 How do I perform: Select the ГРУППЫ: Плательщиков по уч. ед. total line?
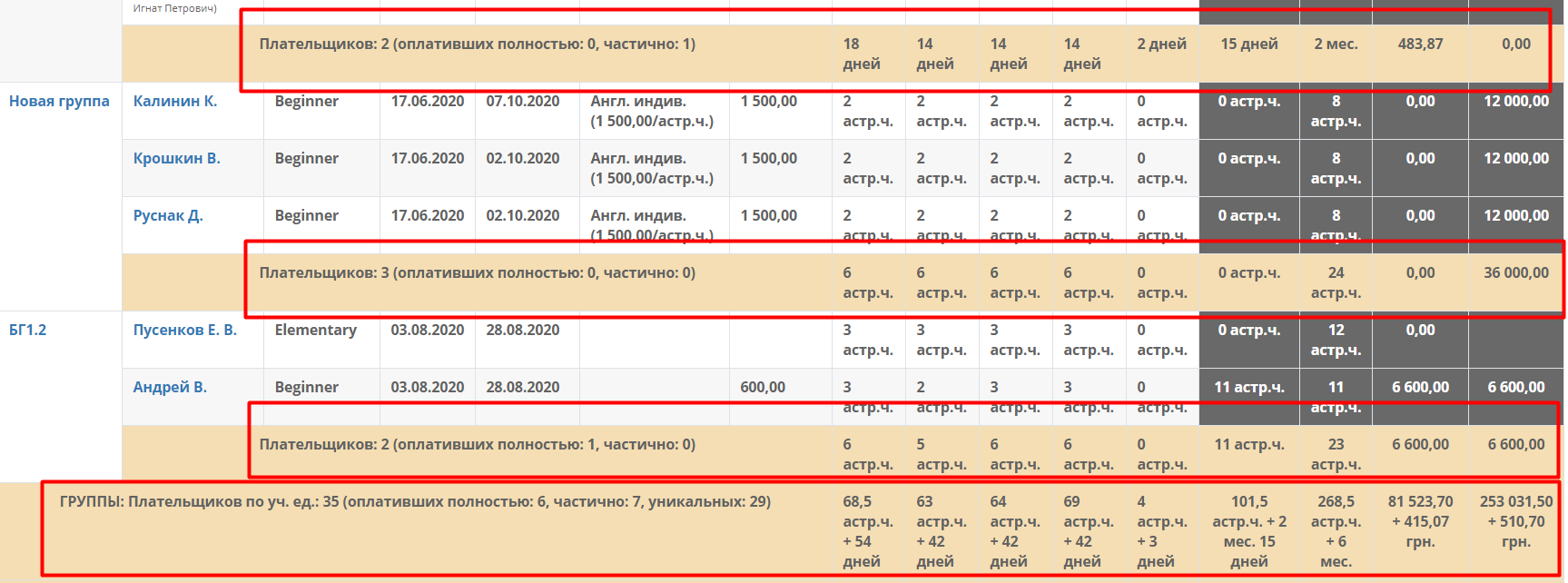(x=415, y=501)
